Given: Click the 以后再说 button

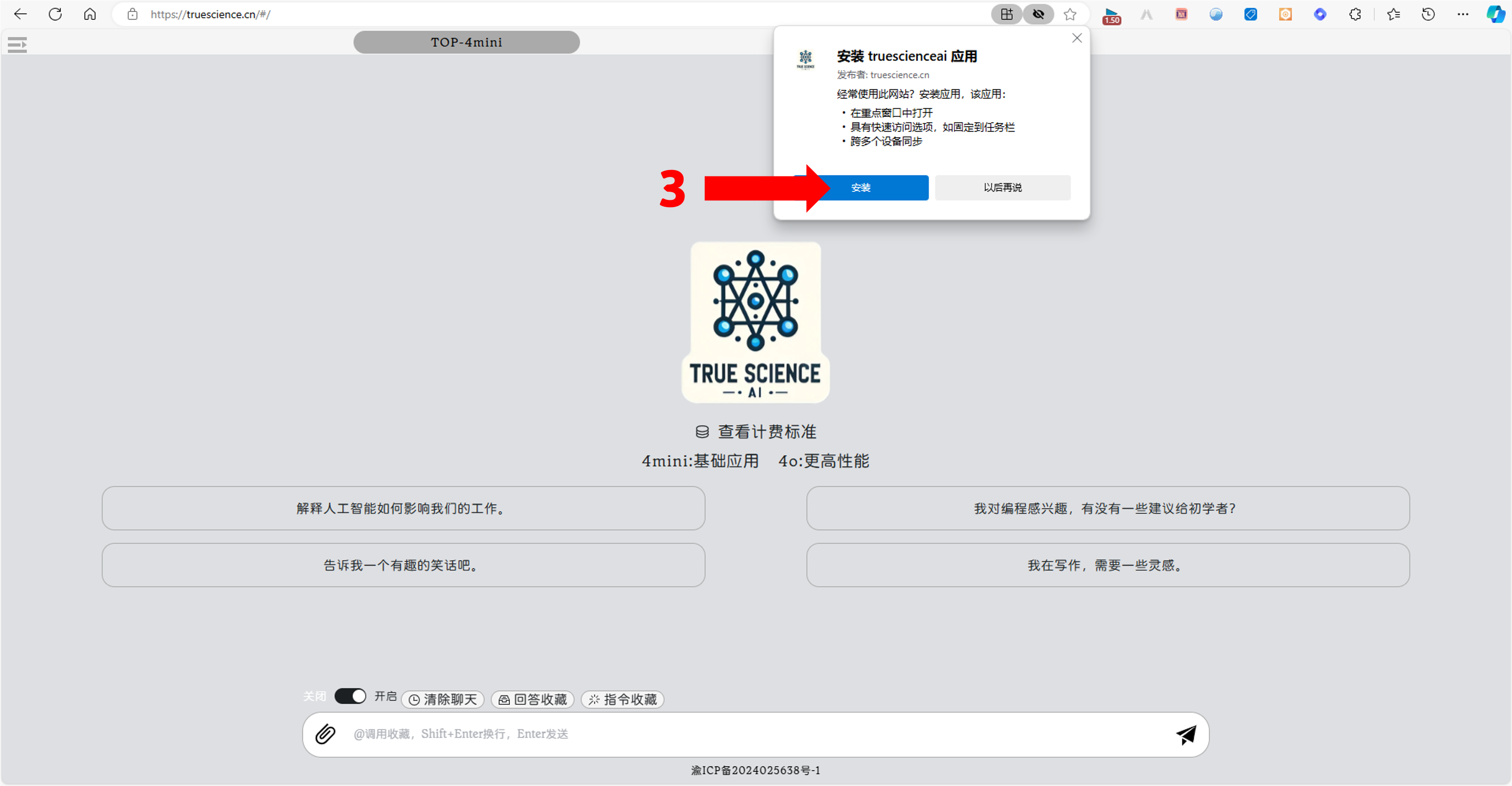Looking at the screenshot, I should tap(1003, 188).
